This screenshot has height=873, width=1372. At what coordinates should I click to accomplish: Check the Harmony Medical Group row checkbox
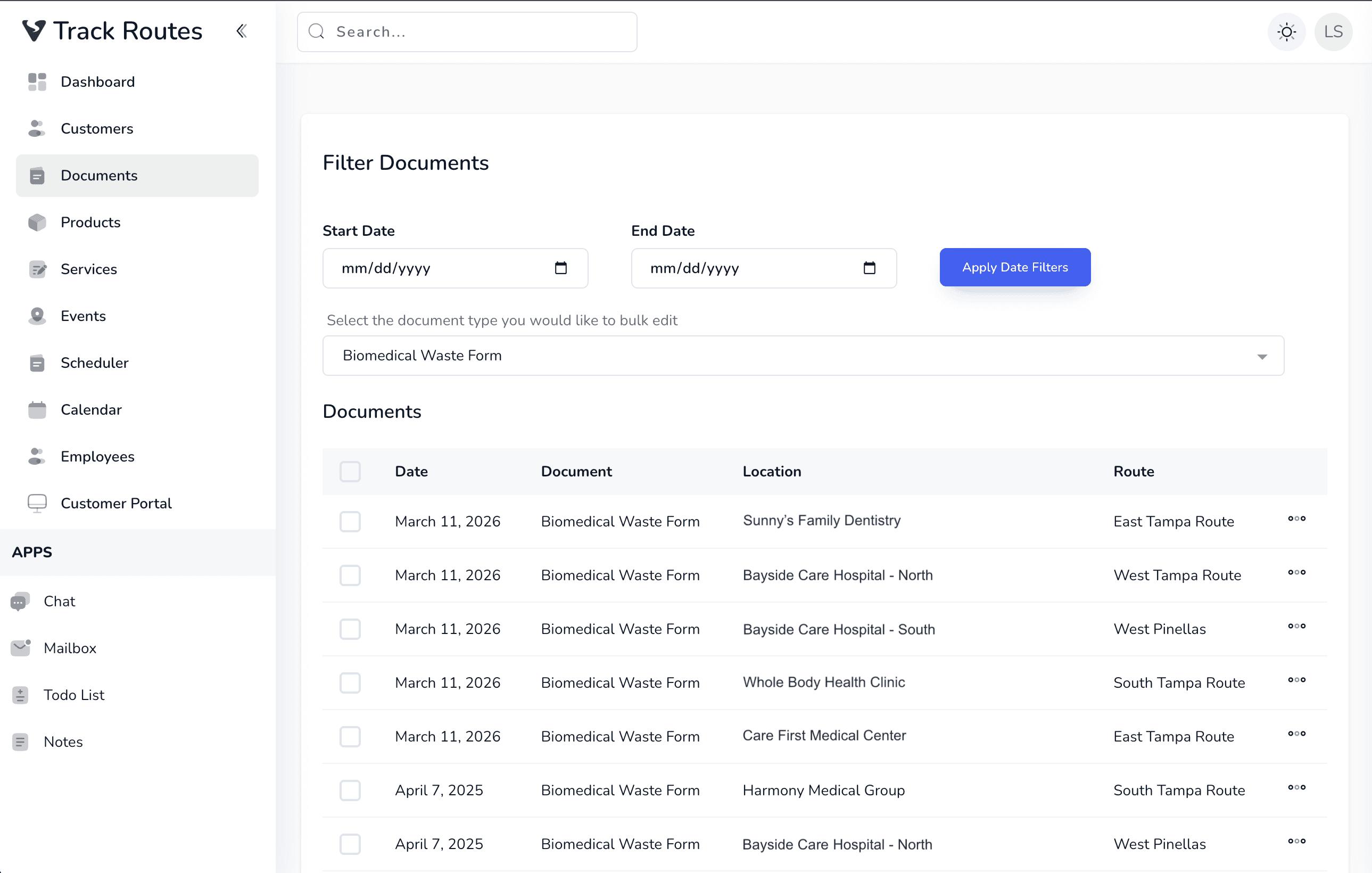click(x=350, y=790)
